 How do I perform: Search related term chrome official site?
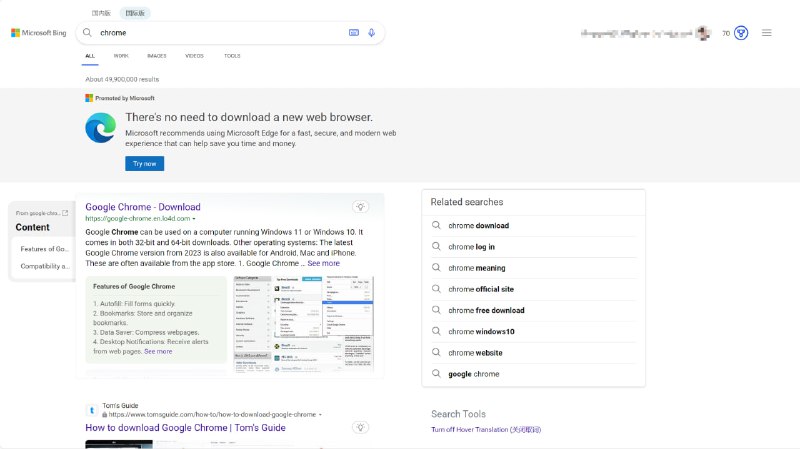pos(481,289)
